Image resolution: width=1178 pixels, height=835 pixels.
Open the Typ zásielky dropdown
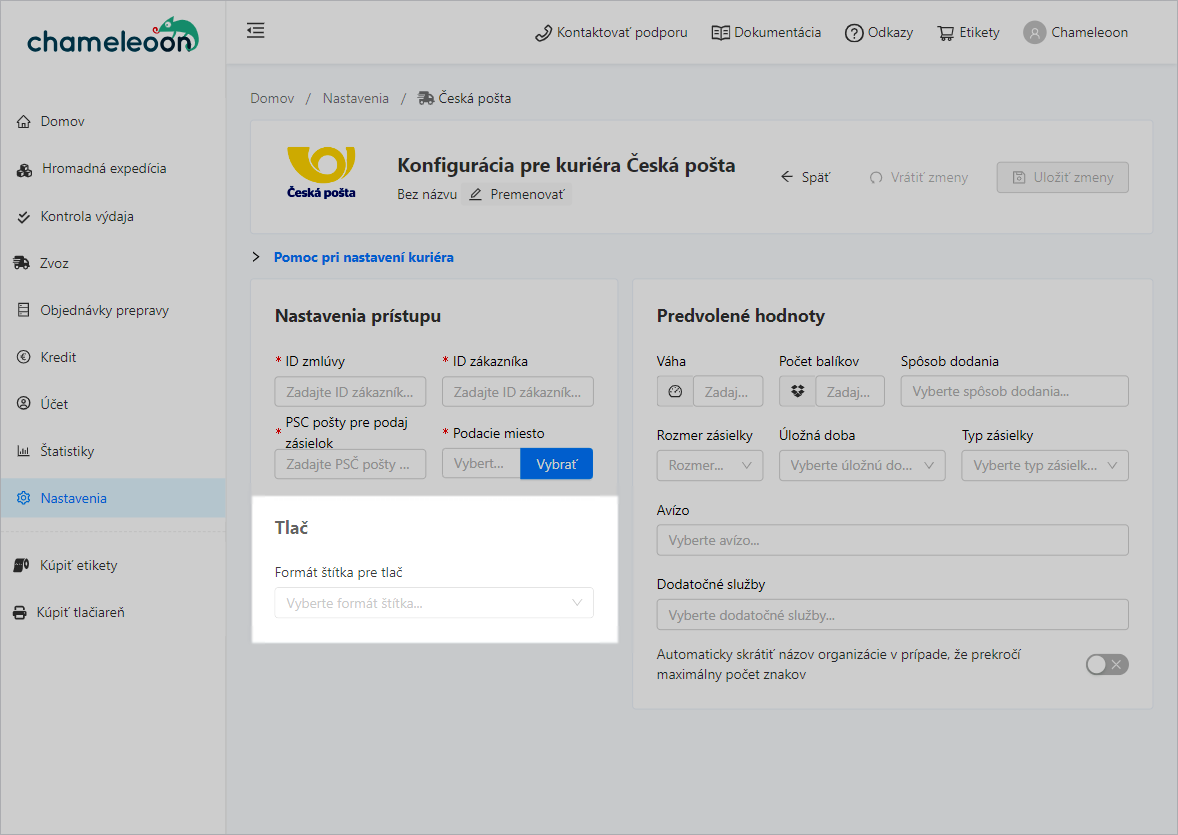pyautogui.click(x=1044, y=465)
